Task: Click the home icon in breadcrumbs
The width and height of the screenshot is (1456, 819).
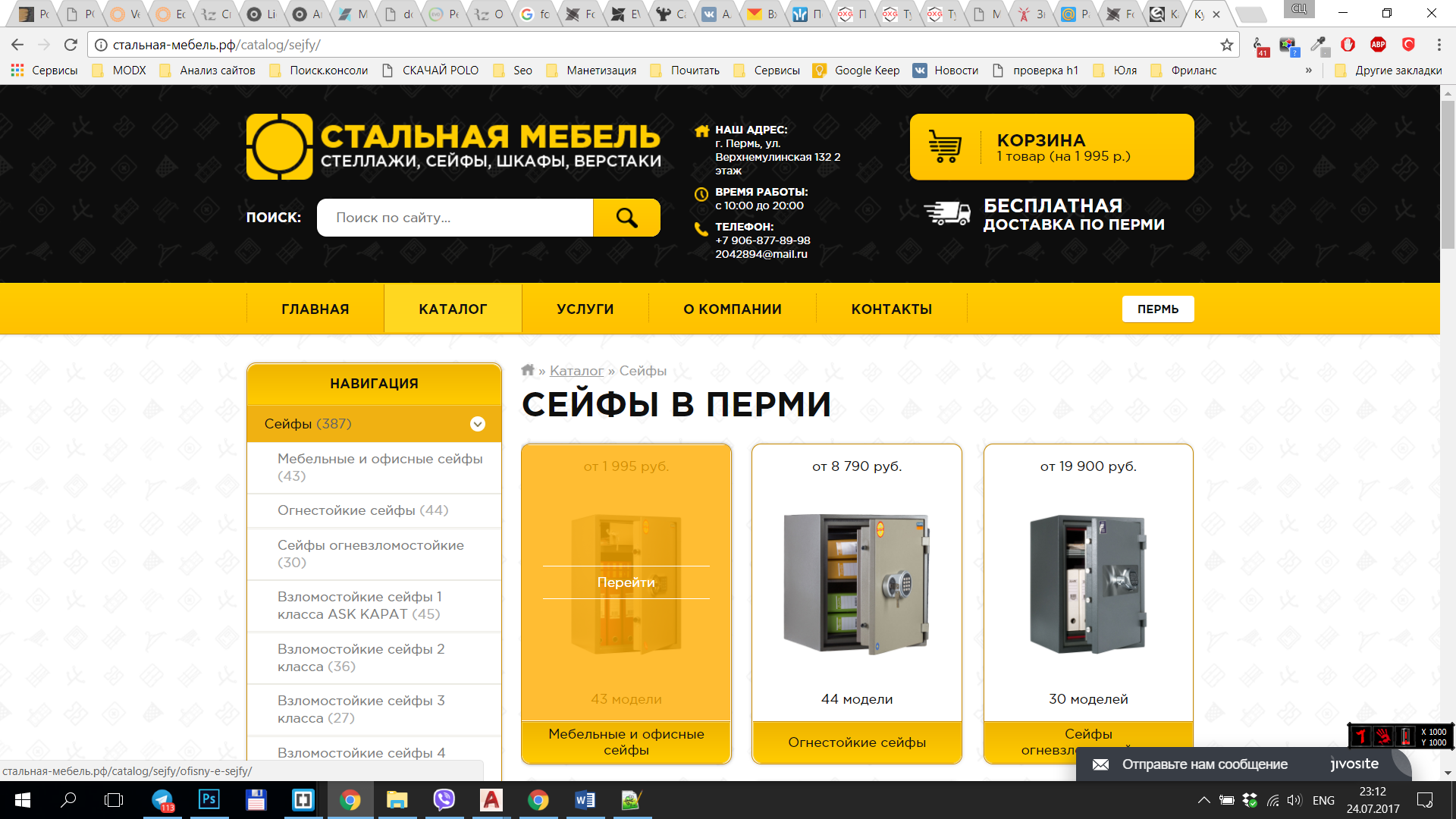Action: tap(528, 370)
